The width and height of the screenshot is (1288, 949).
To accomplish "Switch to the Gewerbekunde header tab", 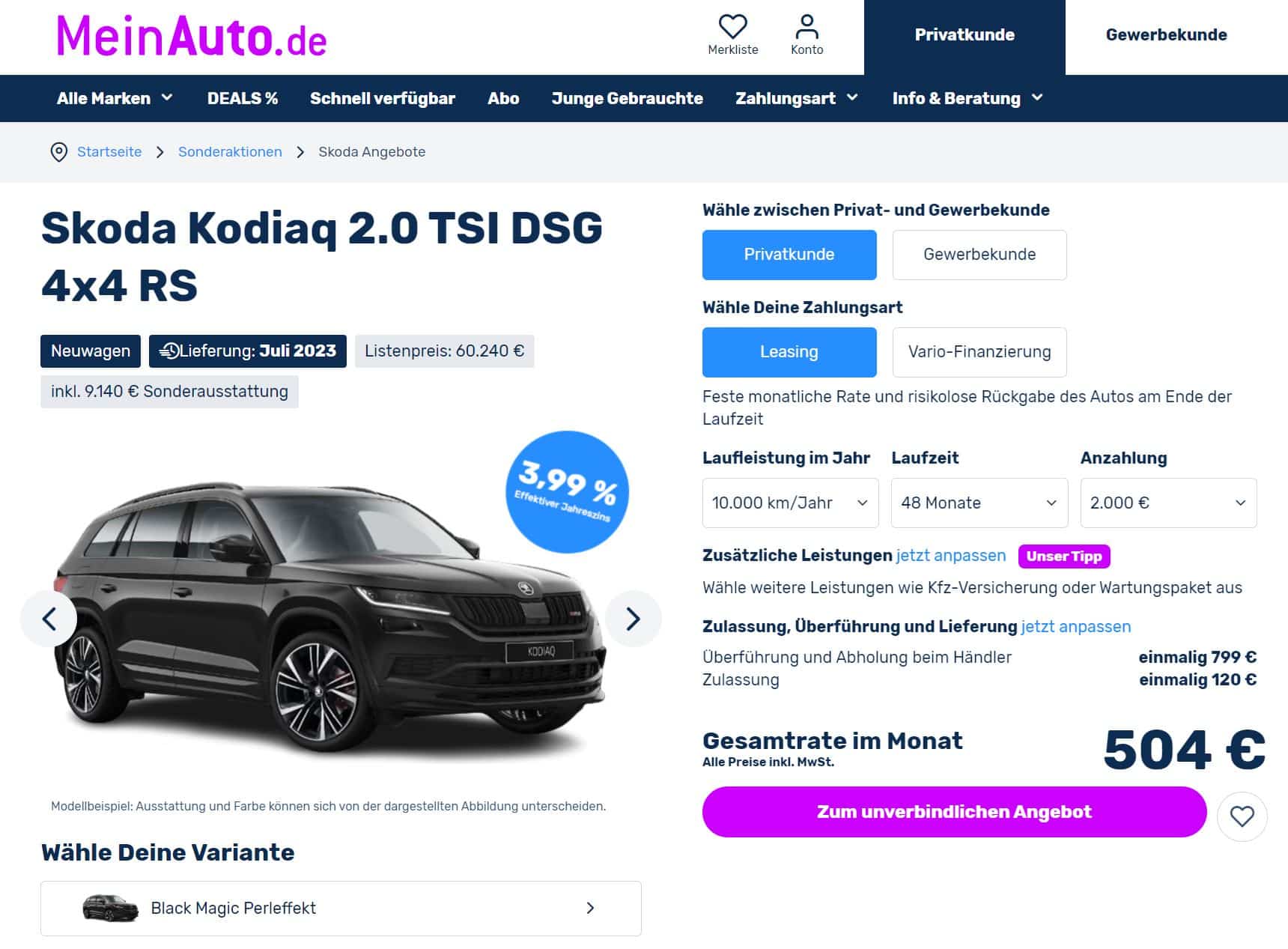I will click(x=1166, y=35).
